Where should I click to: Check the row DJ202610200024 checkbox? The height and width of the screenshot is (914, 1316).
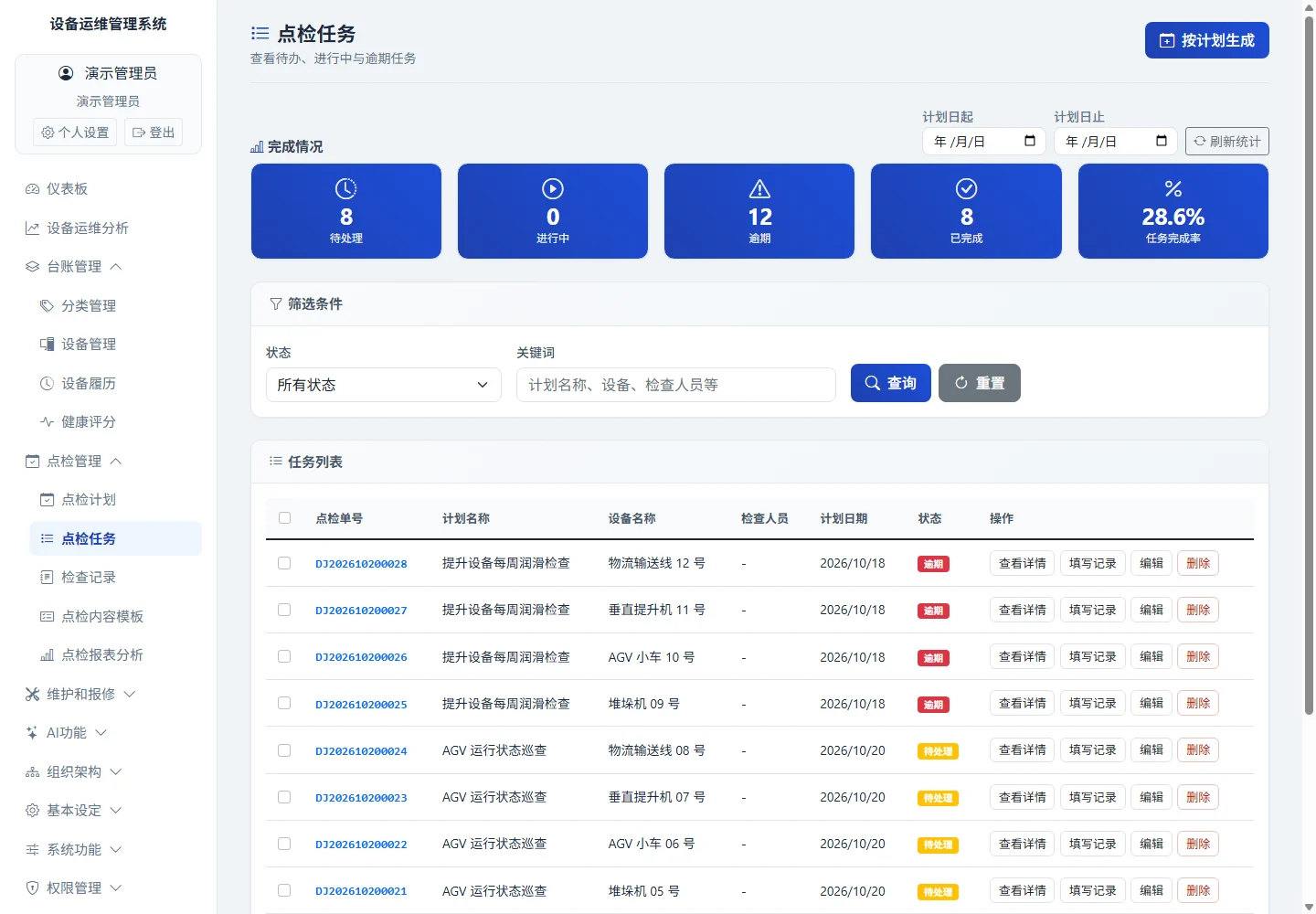pos(284,750)
